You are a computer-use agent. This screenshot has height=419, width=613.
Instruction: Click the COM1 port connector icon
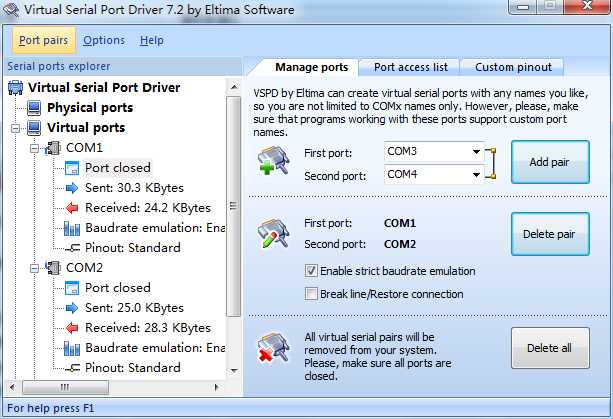pyautogui.click(x=53, y=148)
